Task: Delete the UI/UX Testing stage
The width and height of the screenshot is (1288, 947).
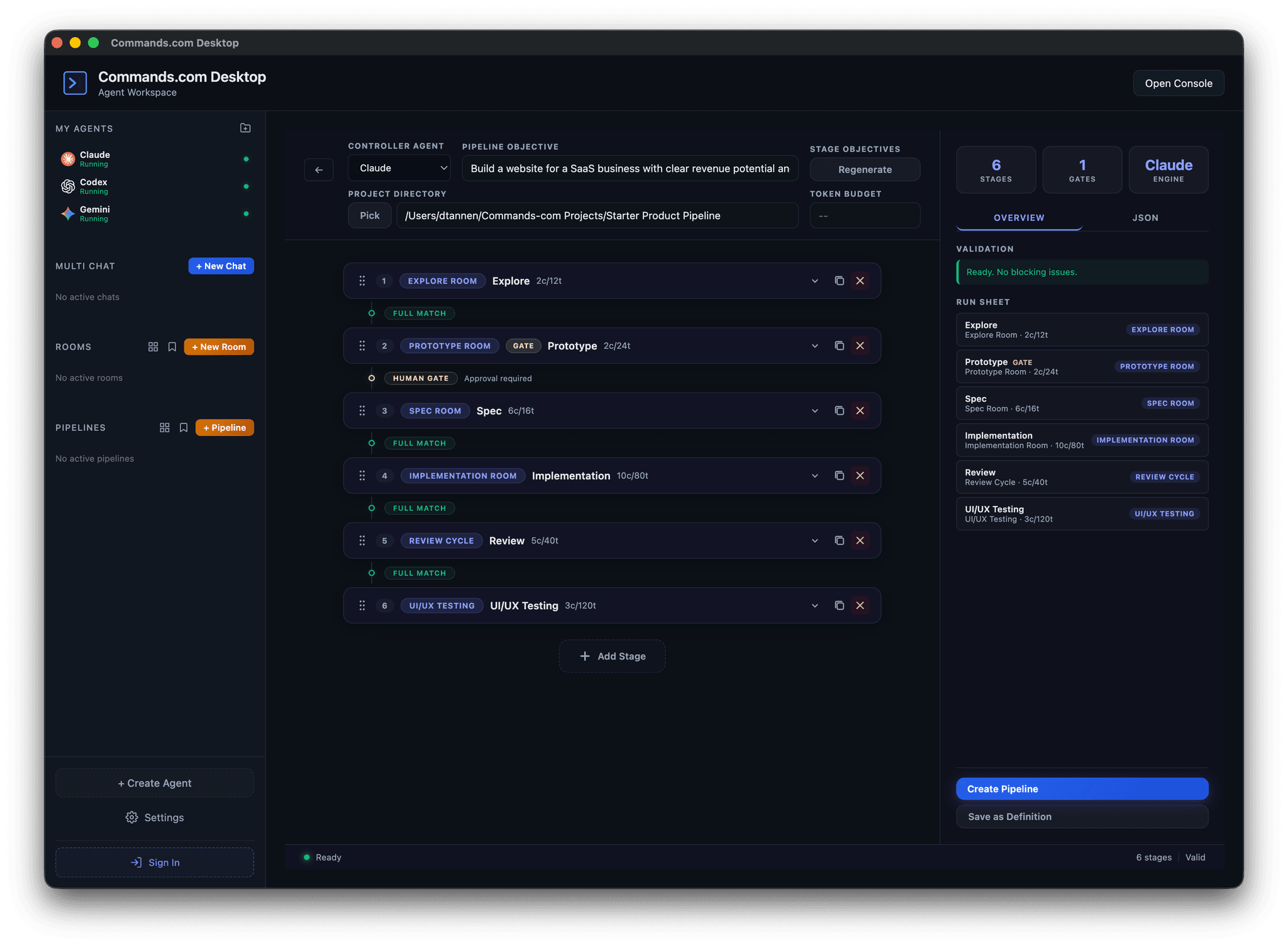Action: [860, 605]
